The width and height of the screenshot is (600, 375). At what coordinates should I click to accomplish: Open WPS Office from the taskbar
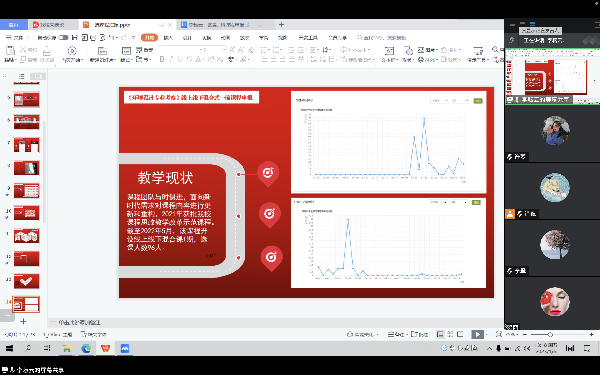(x=105, y=348)
